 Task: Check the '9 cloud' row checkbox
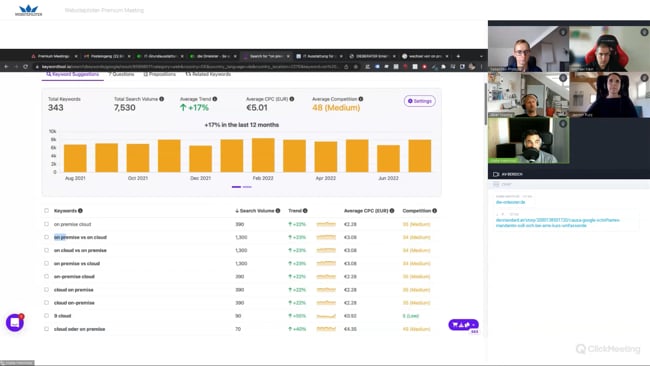46,316
